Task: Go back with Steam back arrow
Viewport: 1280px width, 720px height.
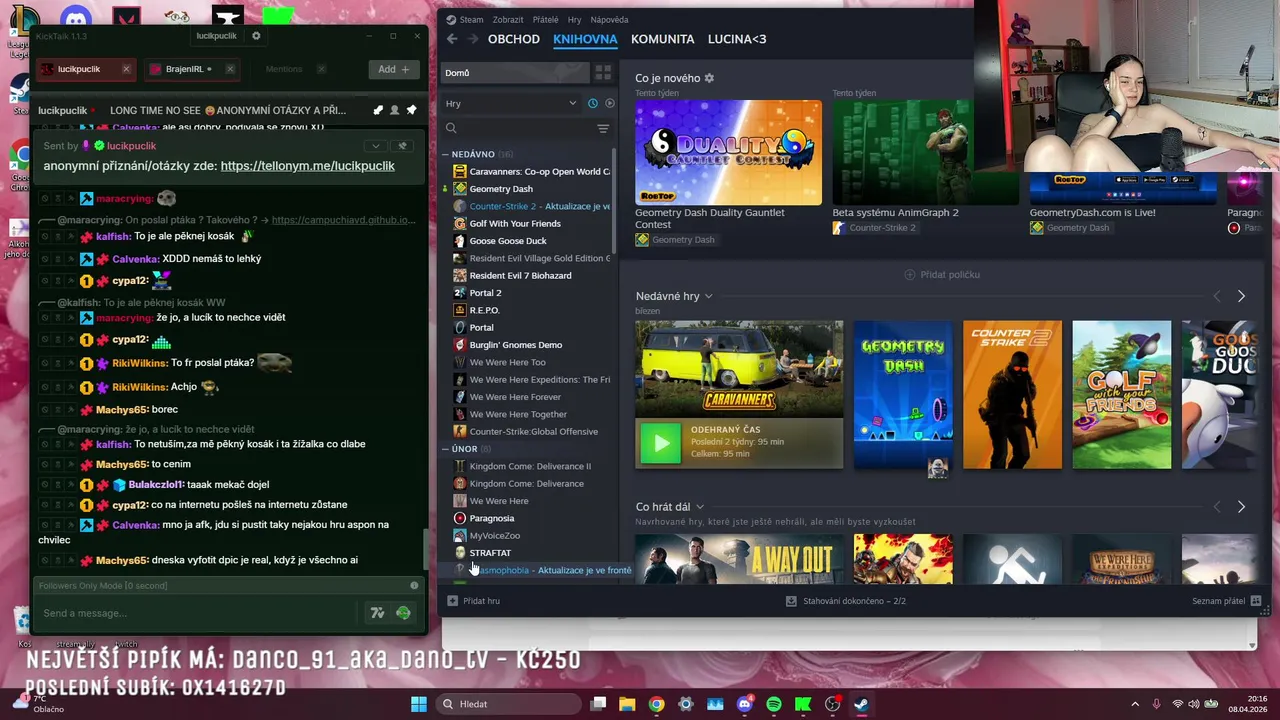Action: 452,39
